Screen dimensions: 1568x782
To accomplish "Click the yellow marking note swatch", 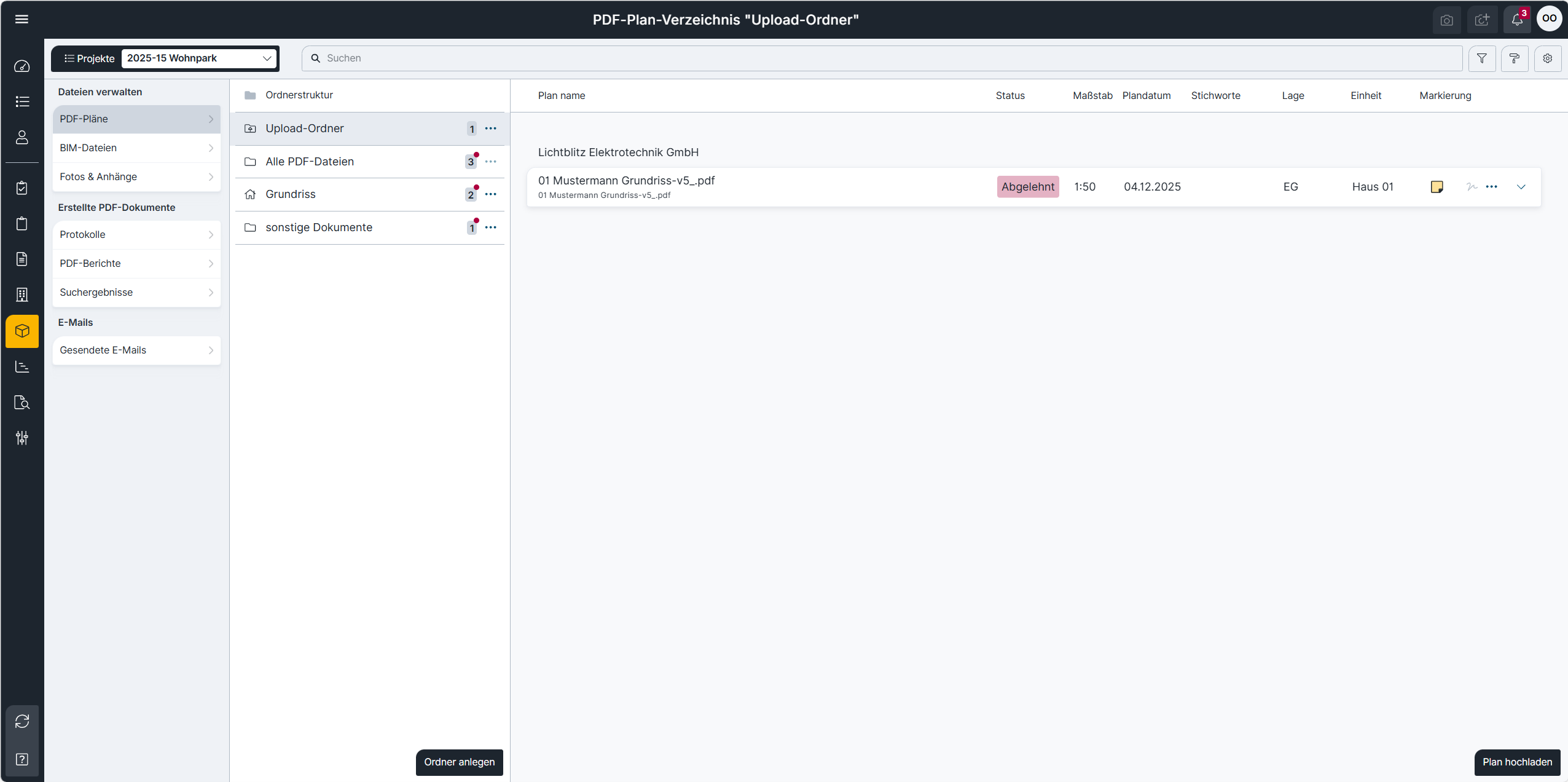I will (1437, 187).
